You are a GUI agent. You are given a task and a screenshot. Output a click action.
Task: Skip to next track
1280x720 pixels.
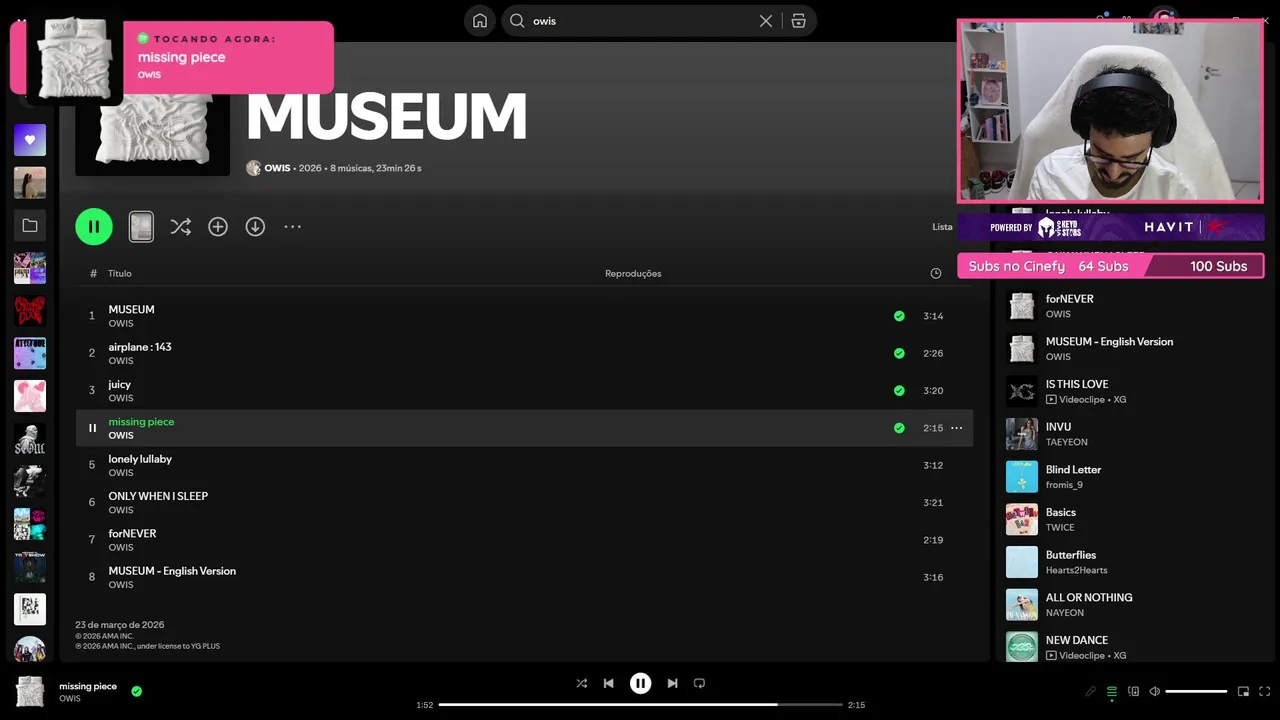click(672, 683)
